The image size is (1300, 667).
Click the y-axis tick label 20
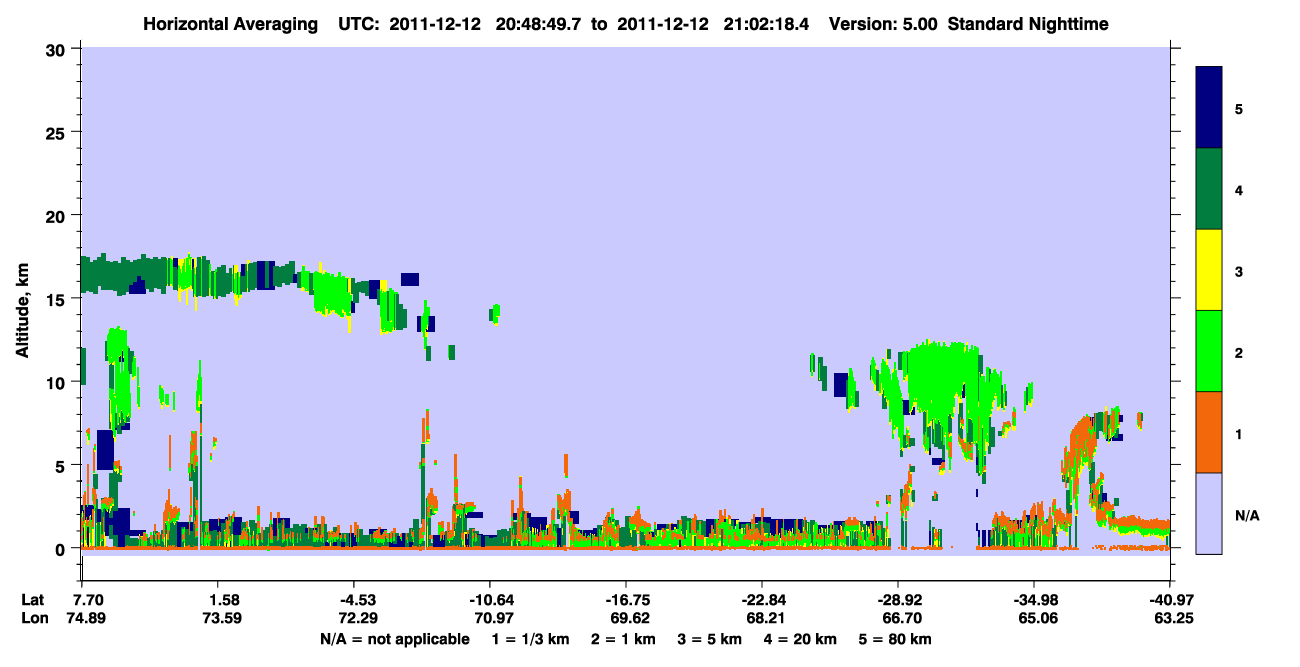pyautogui.click(x=58, y=215)
